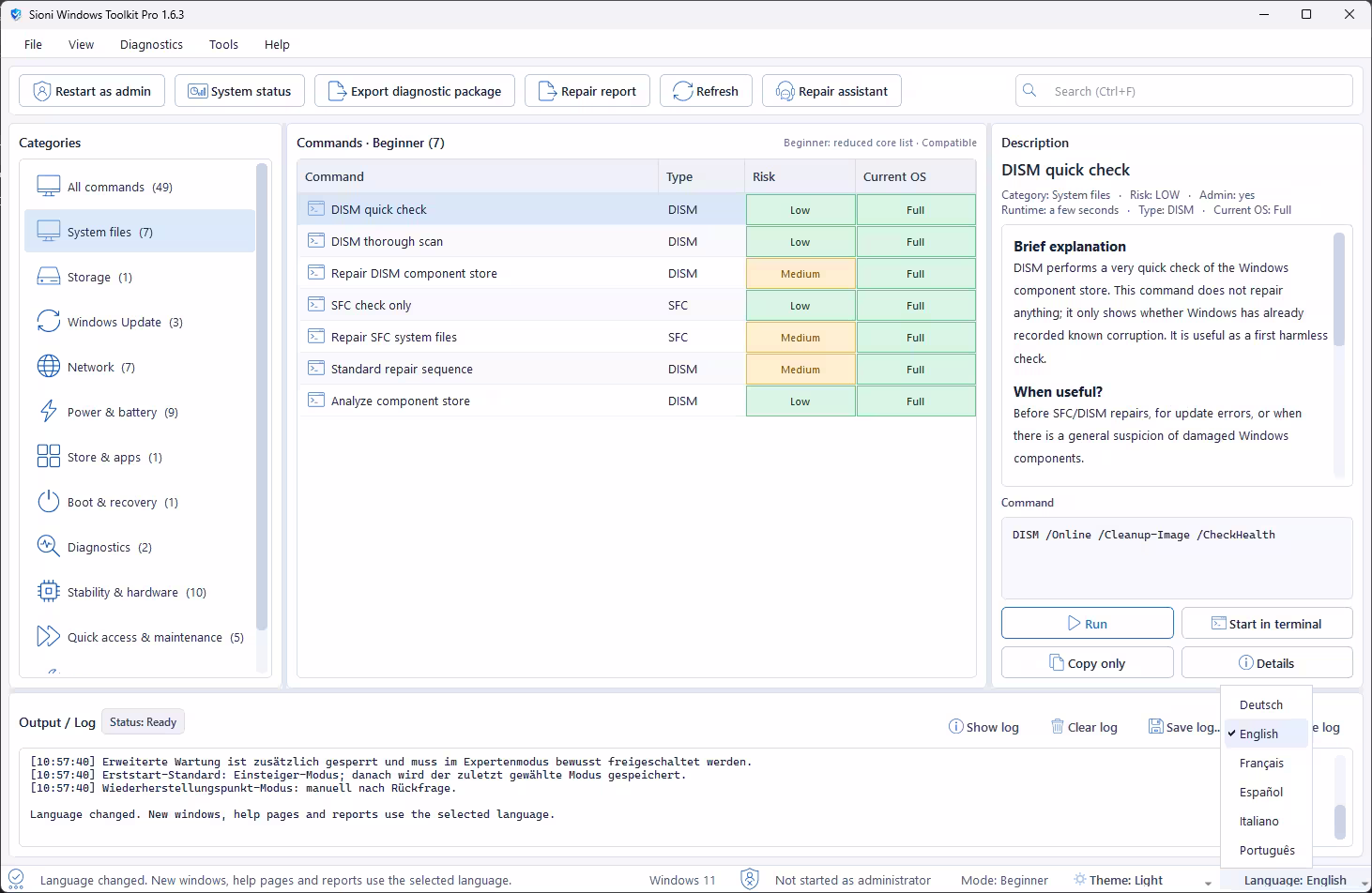
Task: Sort by the Risk column header
Action: coord(800,176)
